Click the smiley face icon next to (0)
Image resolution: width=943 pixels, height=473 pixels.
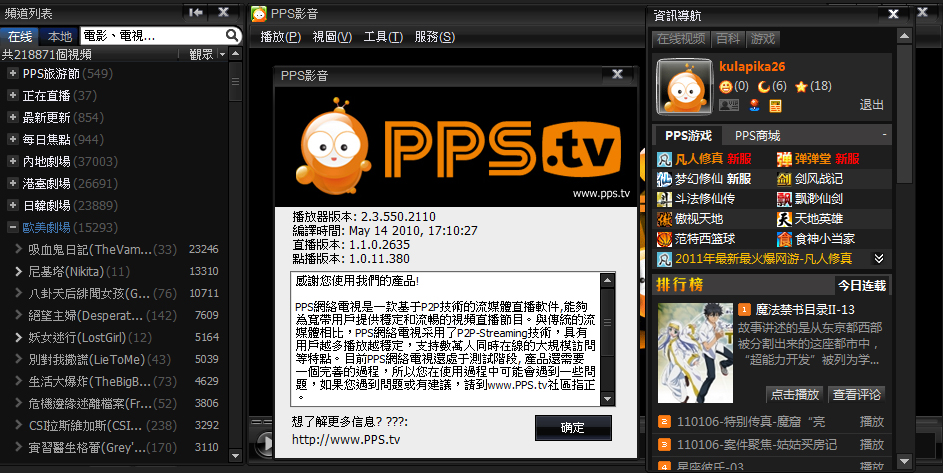tap(725, 87)
